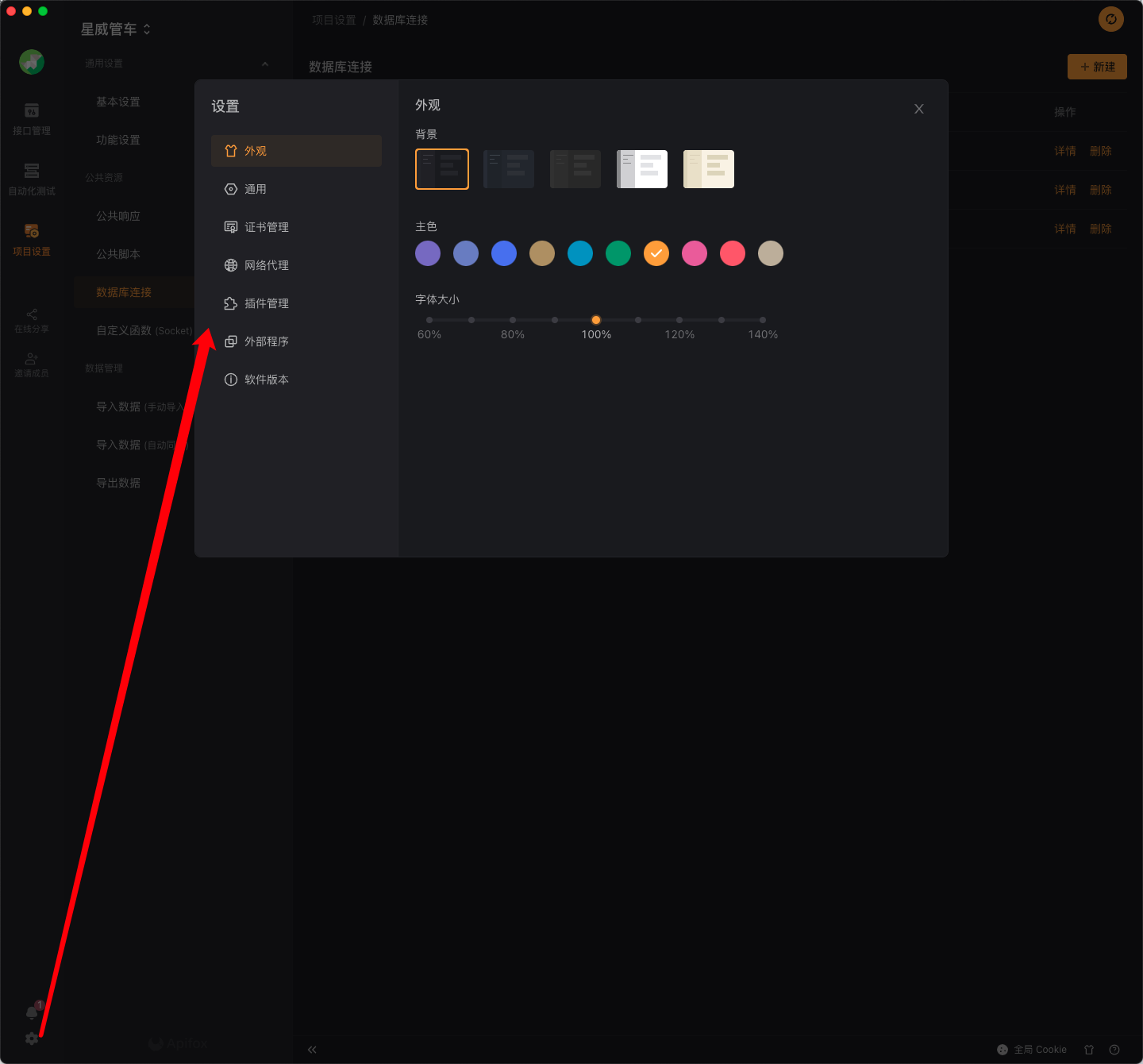Expand the 星威管车 project switcher

tap(116, 29)
